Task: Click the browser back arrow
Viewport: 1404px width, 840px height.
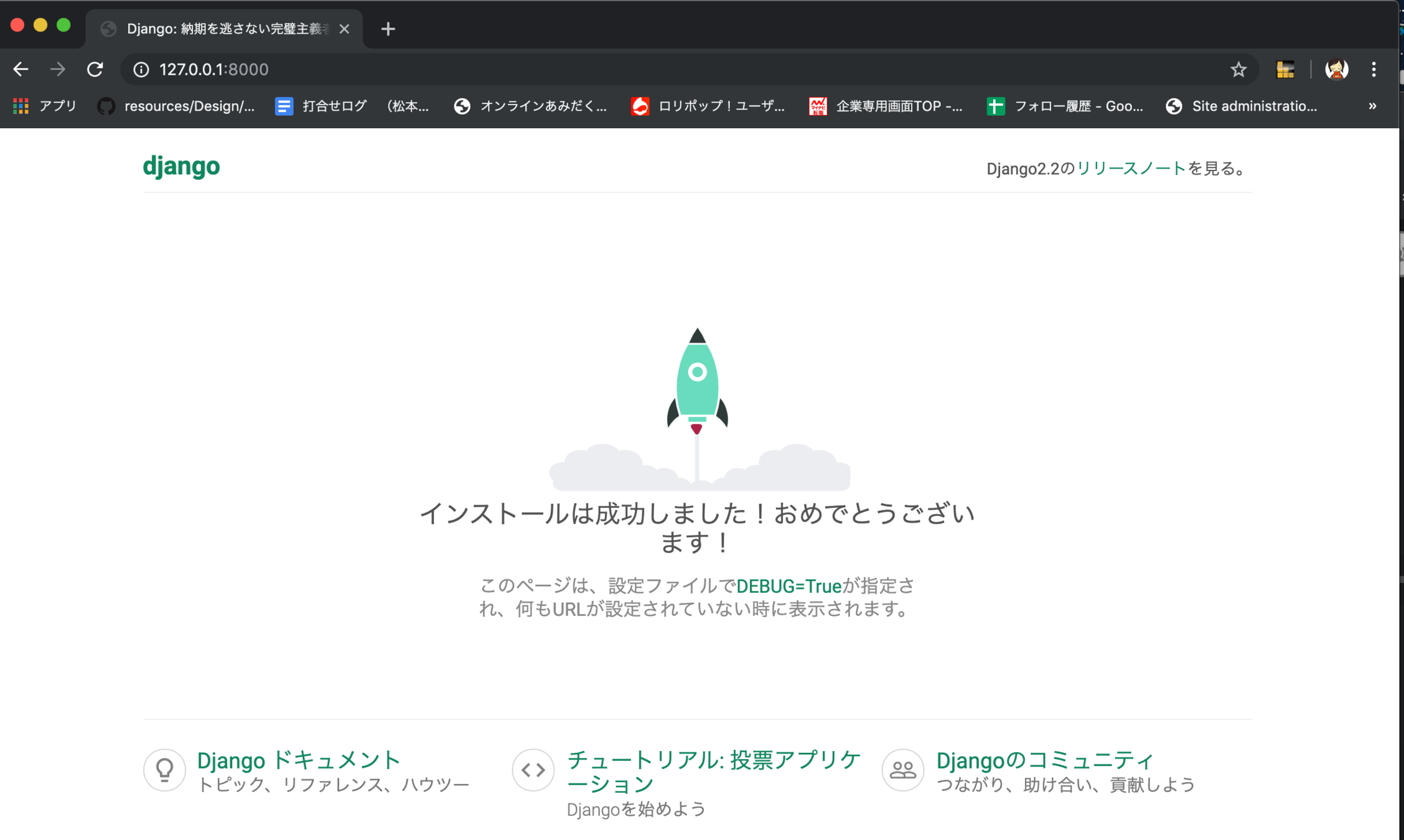Action: (21, 69)
